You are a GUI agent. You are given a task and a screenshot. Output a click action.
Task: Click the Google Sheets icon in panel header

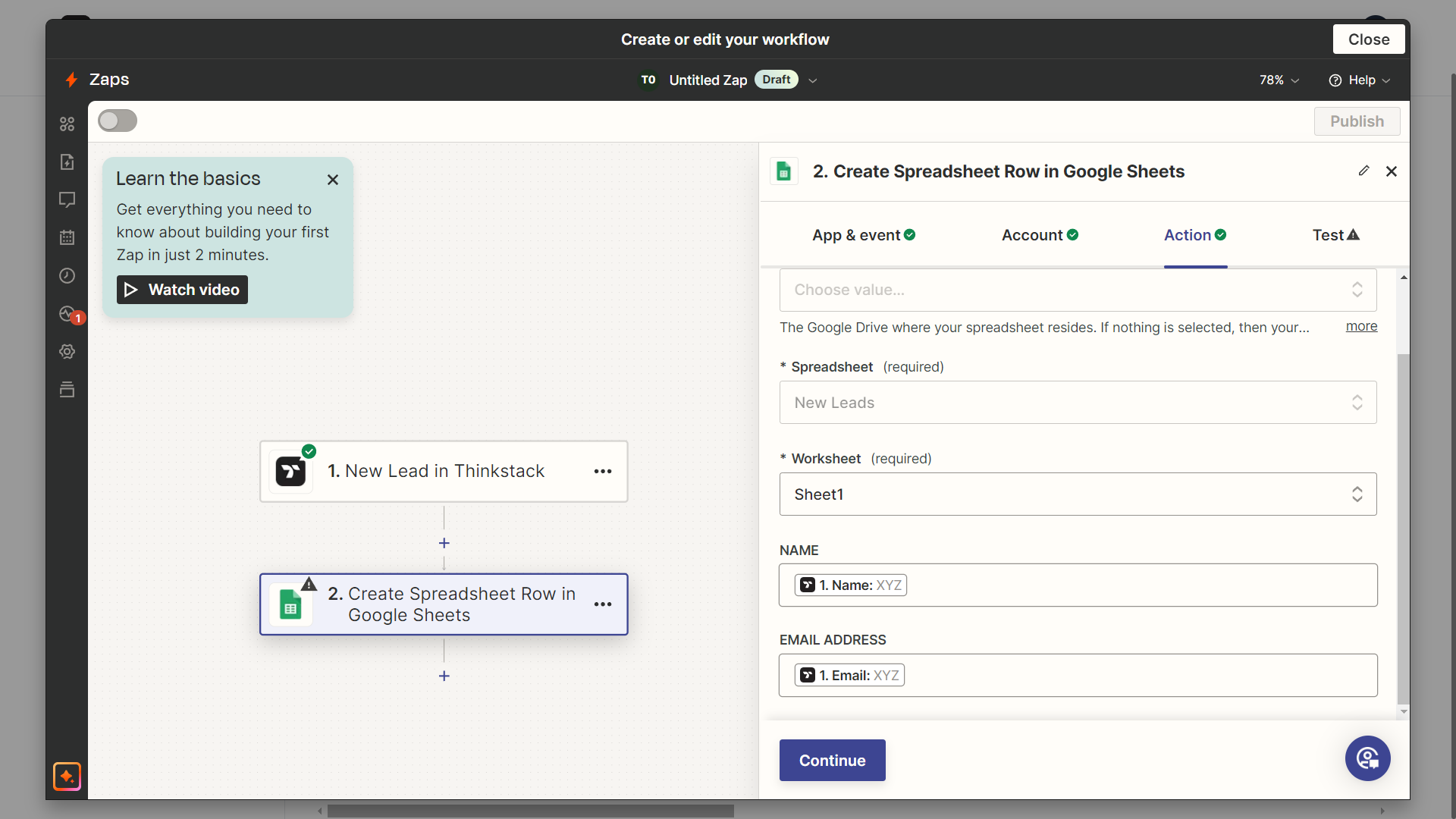pos(784,171)
